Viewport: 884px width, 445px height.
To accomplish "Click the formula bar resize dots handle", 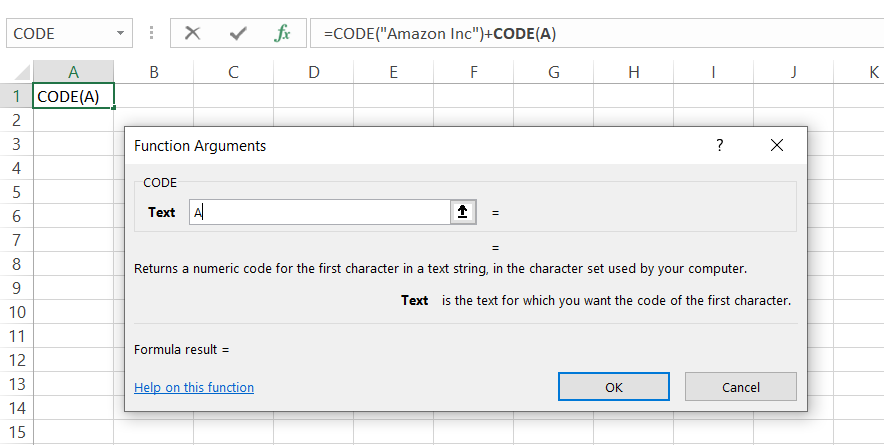I will coord(152,33).
